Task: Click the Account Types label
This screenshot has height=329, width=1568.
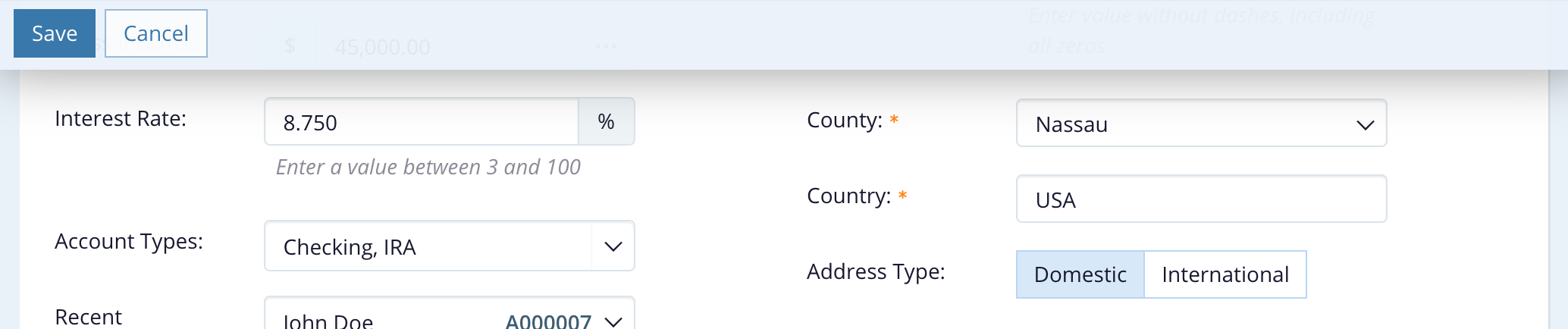Action: coord(129,242)
